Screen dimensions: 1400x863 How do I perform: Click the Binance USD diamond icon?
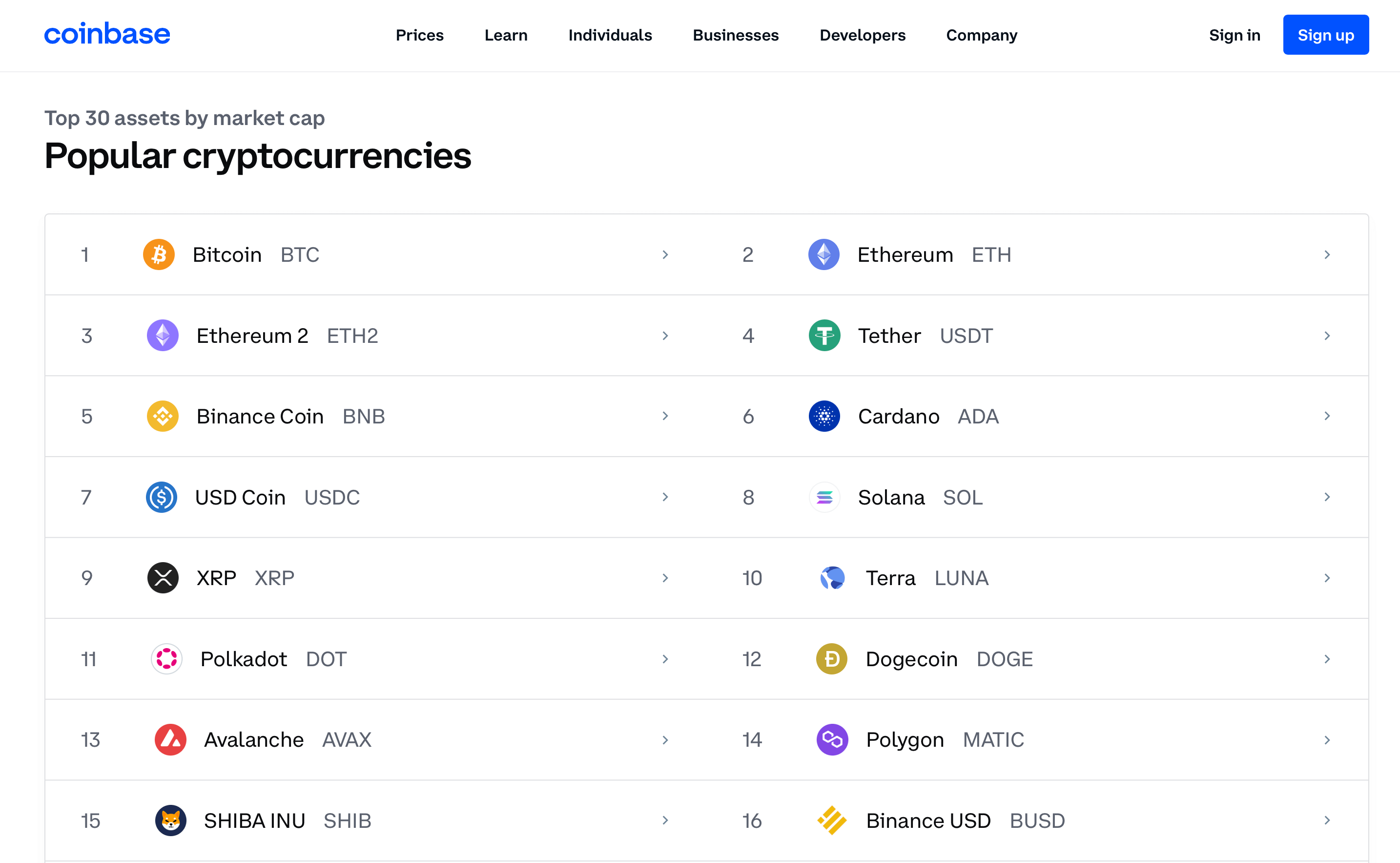(x=832, y=821)
